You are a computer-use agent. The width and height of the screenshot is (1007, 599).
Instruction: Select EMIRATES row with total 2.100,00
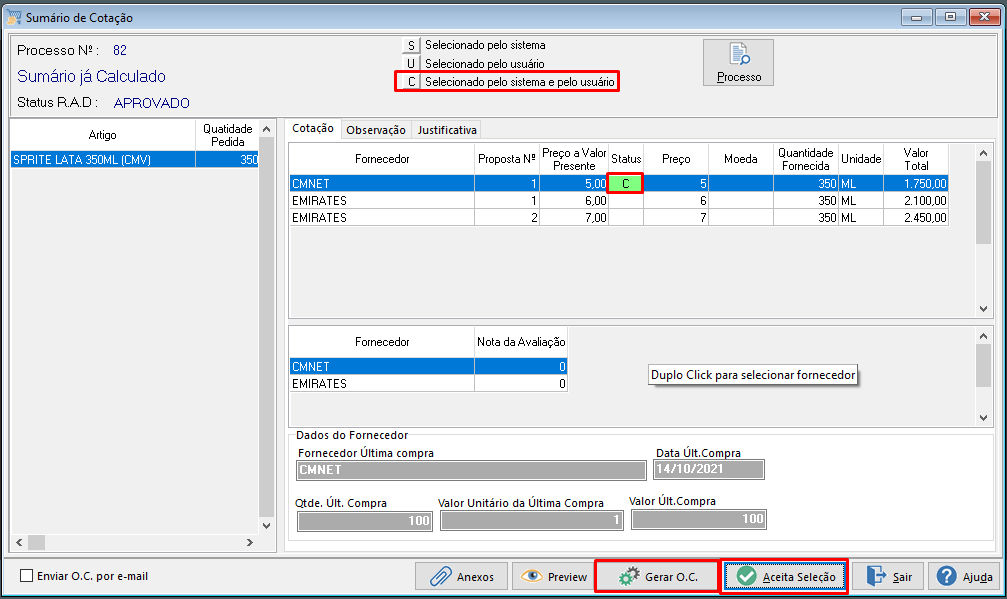[618, 200]
